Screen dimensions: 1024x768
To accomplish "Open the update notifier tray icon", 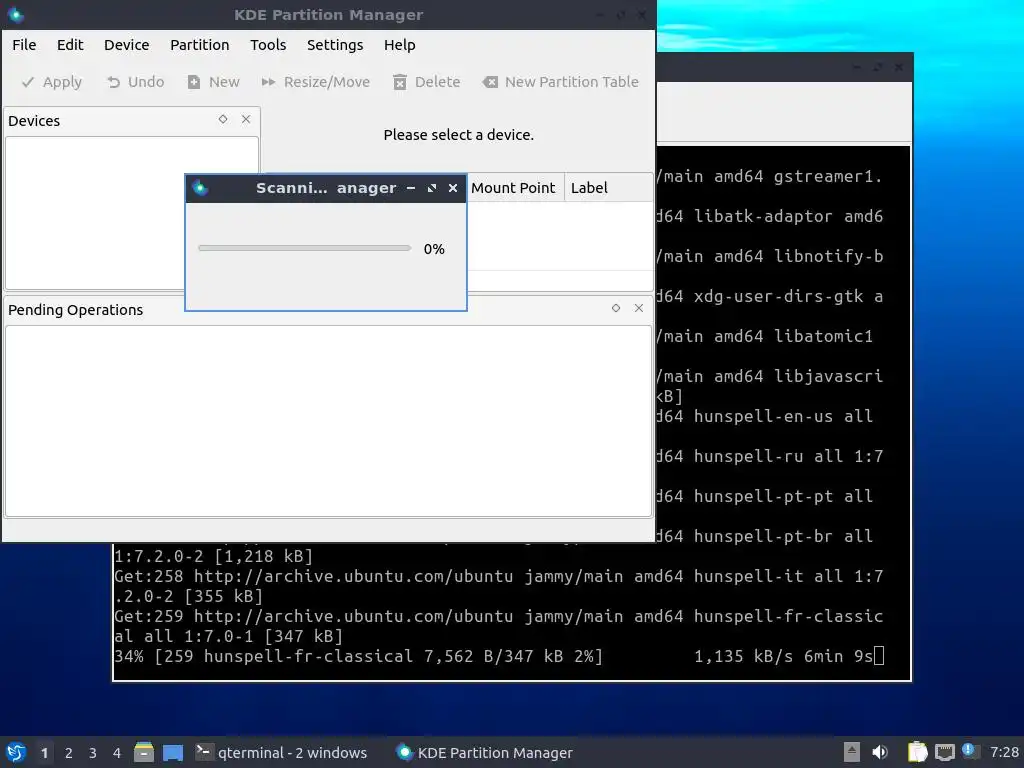I will [x=970, y=751].
